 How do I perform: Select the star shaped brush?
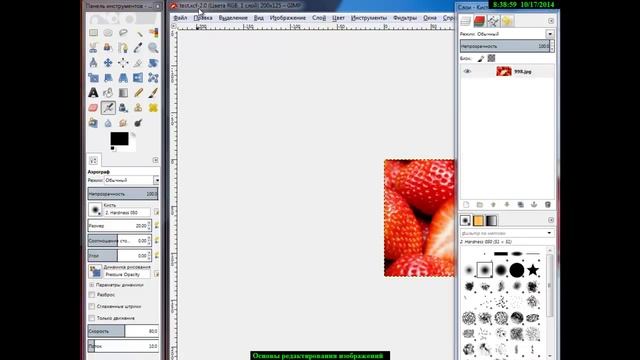pyautogui.click(x=533, y=270)
